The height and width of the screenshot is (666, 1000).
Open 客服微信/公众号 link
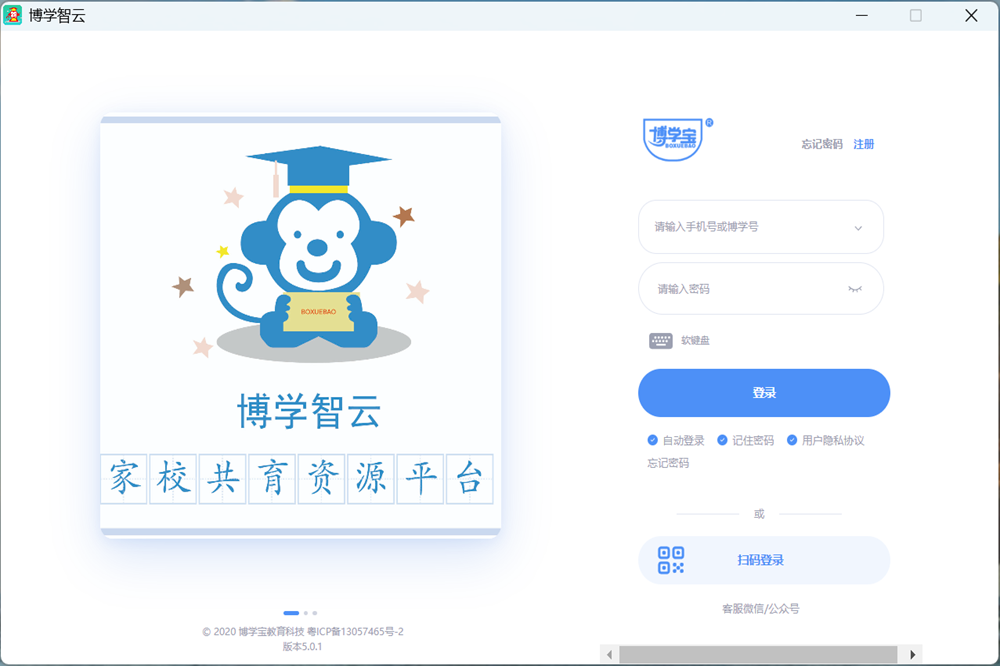click(760, 609)
